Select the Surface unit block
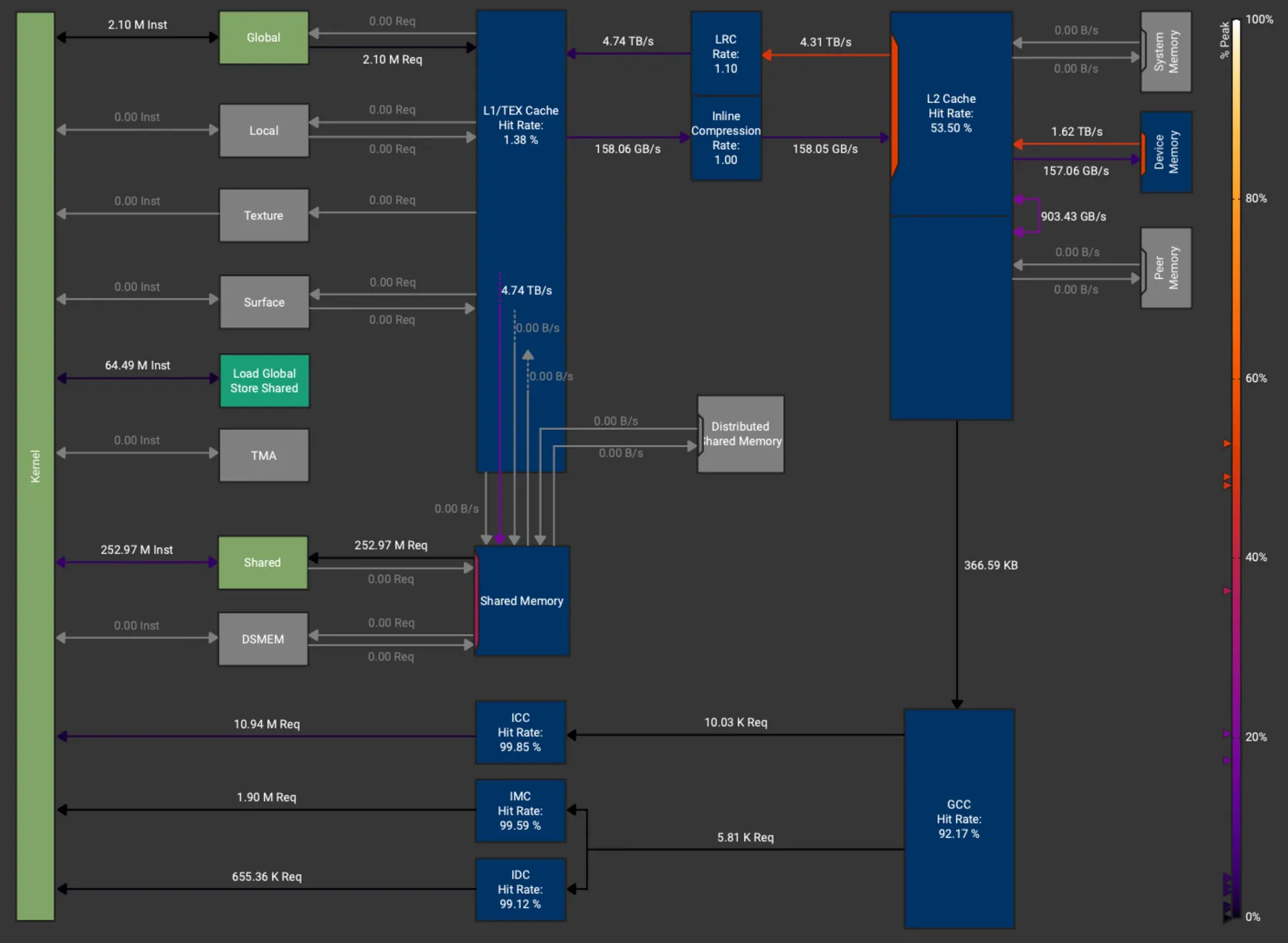 click(x=263, y=302)
